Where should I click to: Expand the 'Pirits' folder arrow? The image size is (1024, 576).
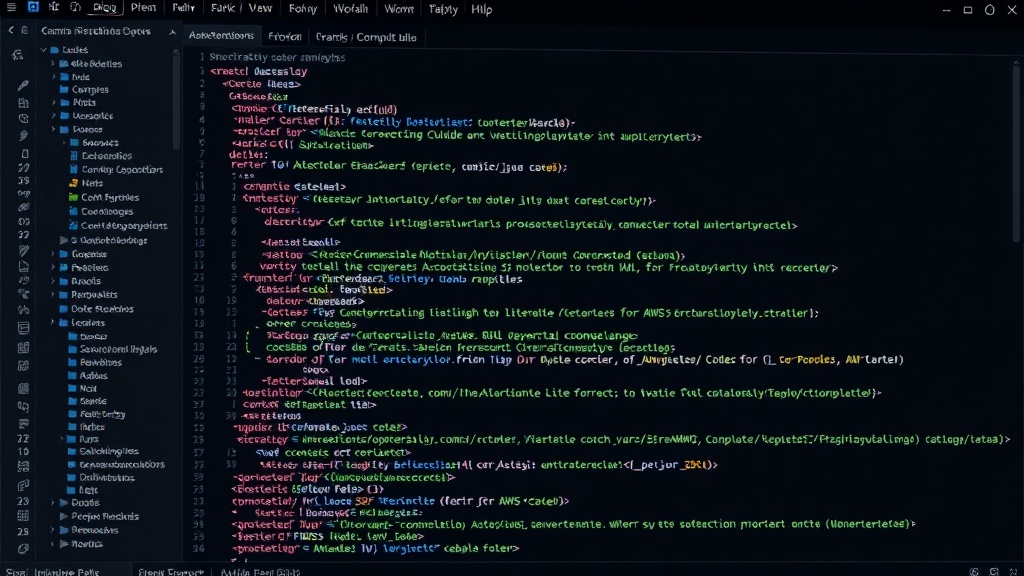[x=54, y=103]
